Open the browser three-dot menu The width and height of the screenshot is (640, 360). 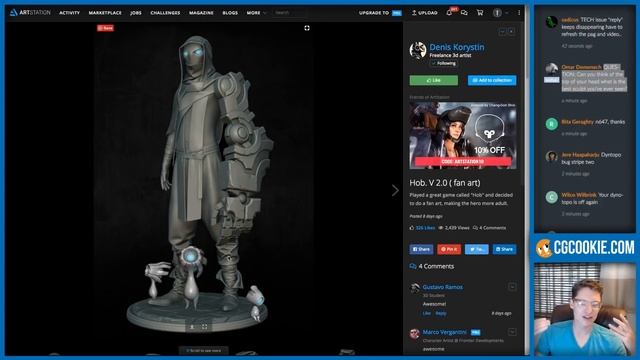point(519,13)
